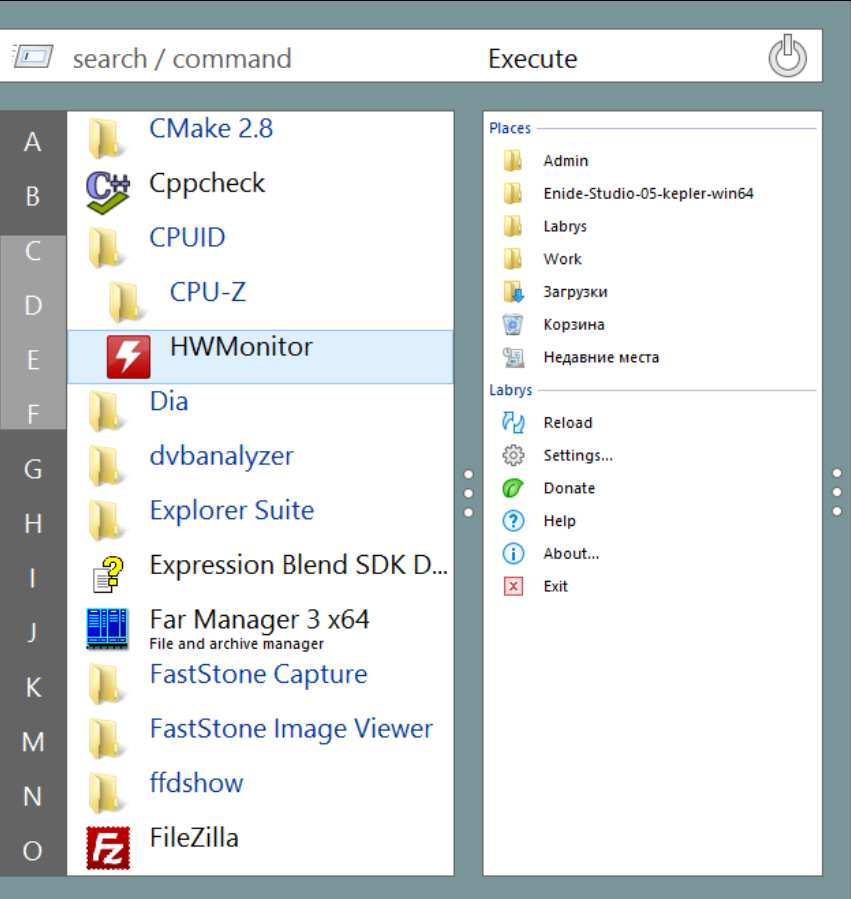
Task: Click Exit in the Labrys menu
Action: coord(556,587)
